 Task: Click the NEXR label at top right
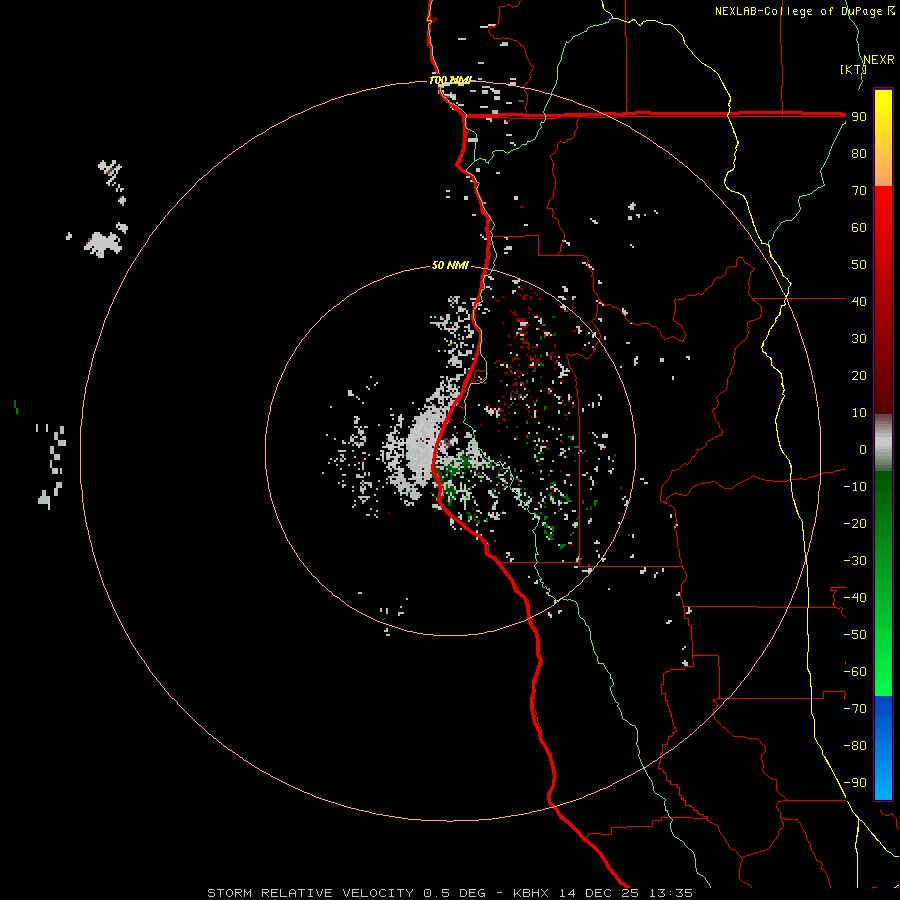pyautogui.click(x=879, y=60)
